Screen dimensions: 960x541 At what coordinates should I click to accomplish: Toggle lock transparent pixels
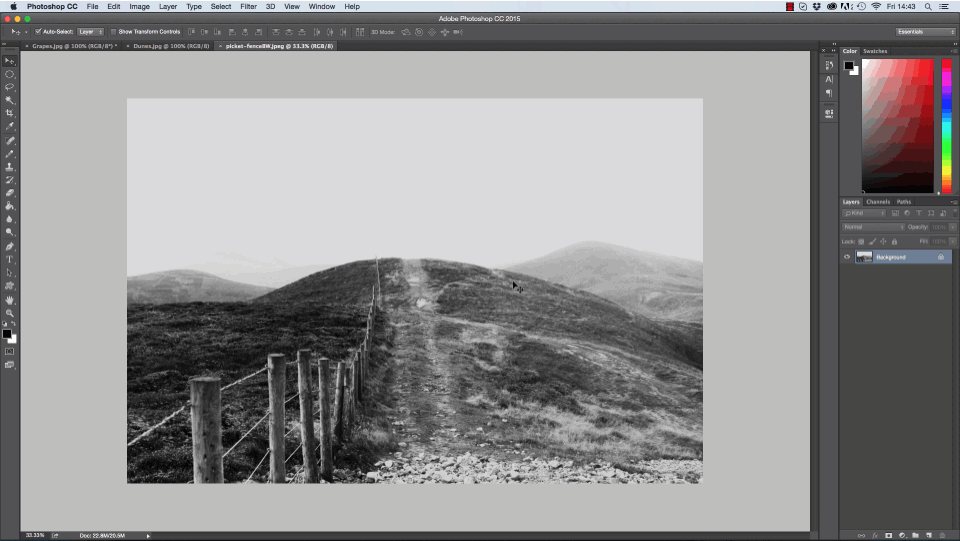(x=861, y=242)
